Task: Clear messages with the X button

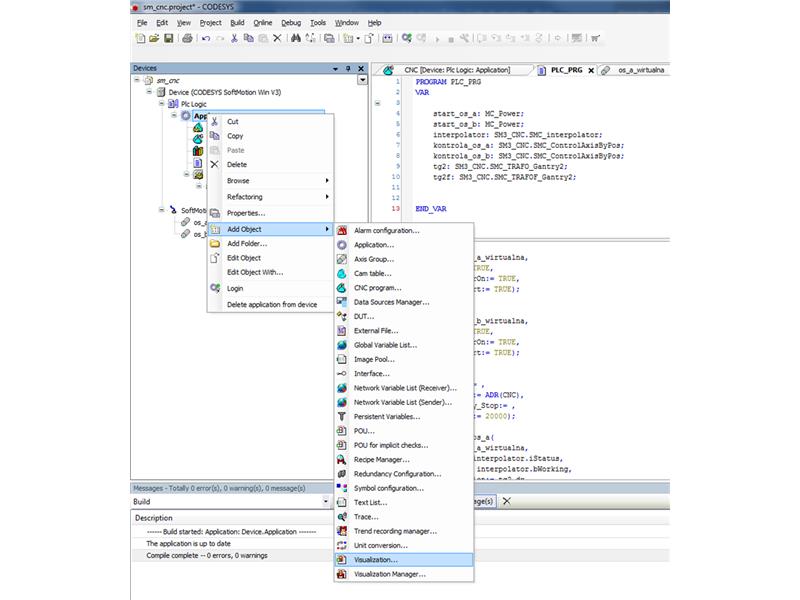Action: pyautogui.click(x=507, y=501)
